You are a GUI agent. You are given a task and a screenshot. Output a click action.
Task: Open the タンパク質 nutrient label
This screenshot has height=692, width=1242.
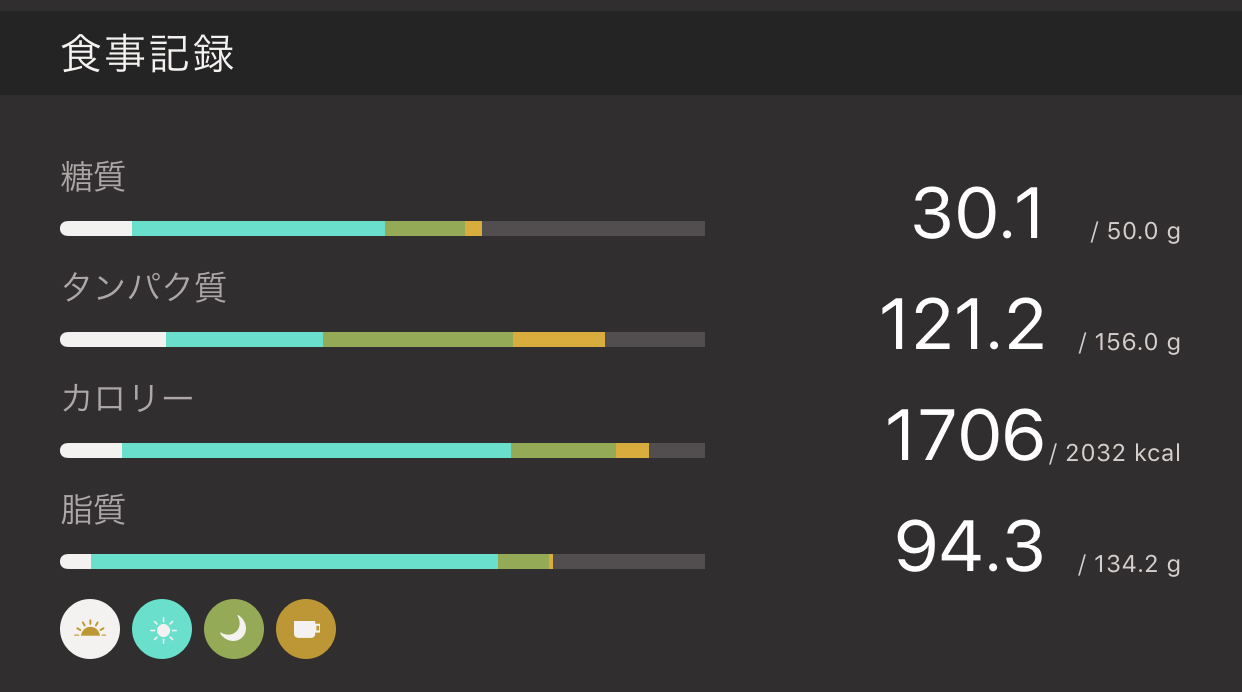coord(144,287)
